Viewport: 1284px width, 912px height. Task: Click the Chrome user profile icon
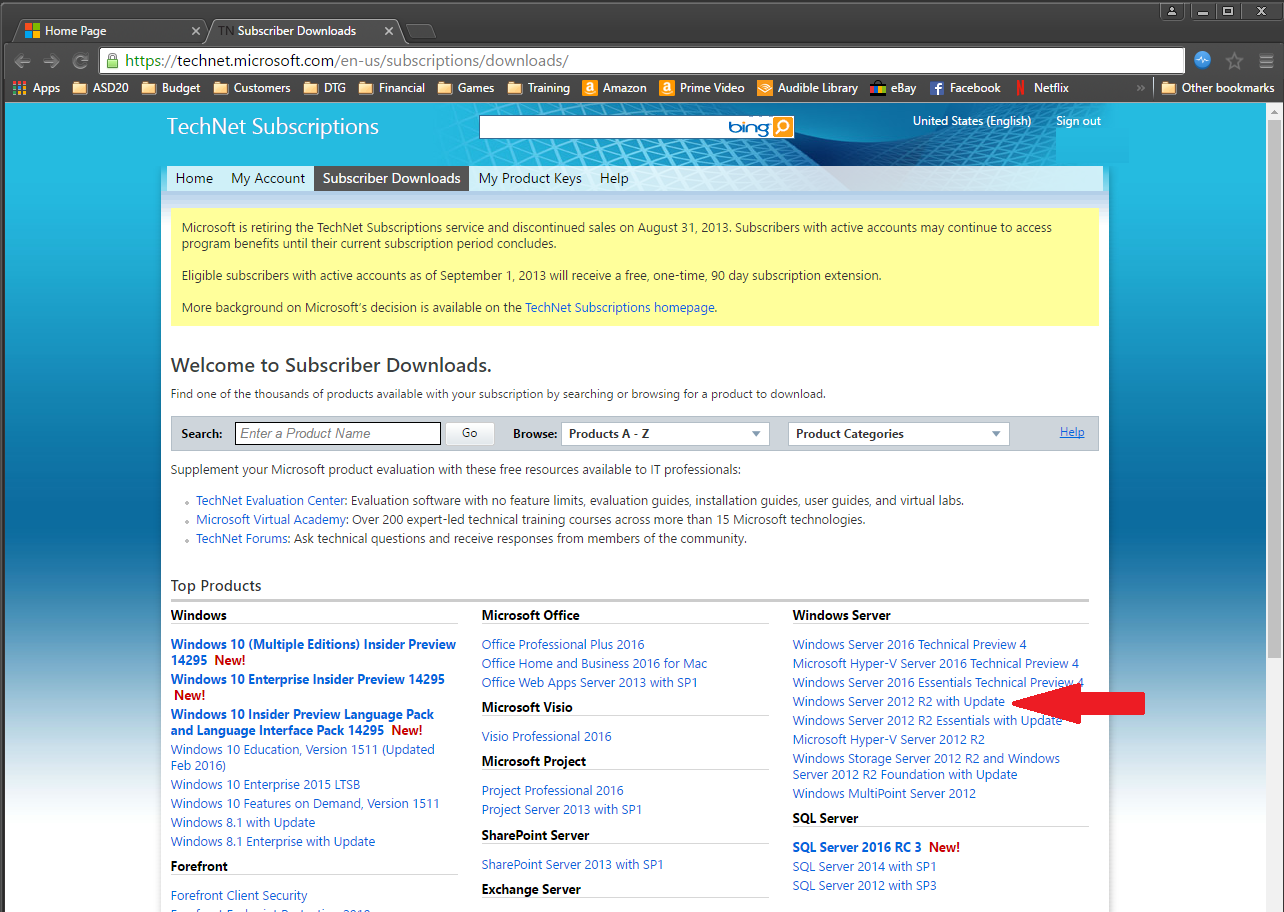click(x=1170, y=10)
